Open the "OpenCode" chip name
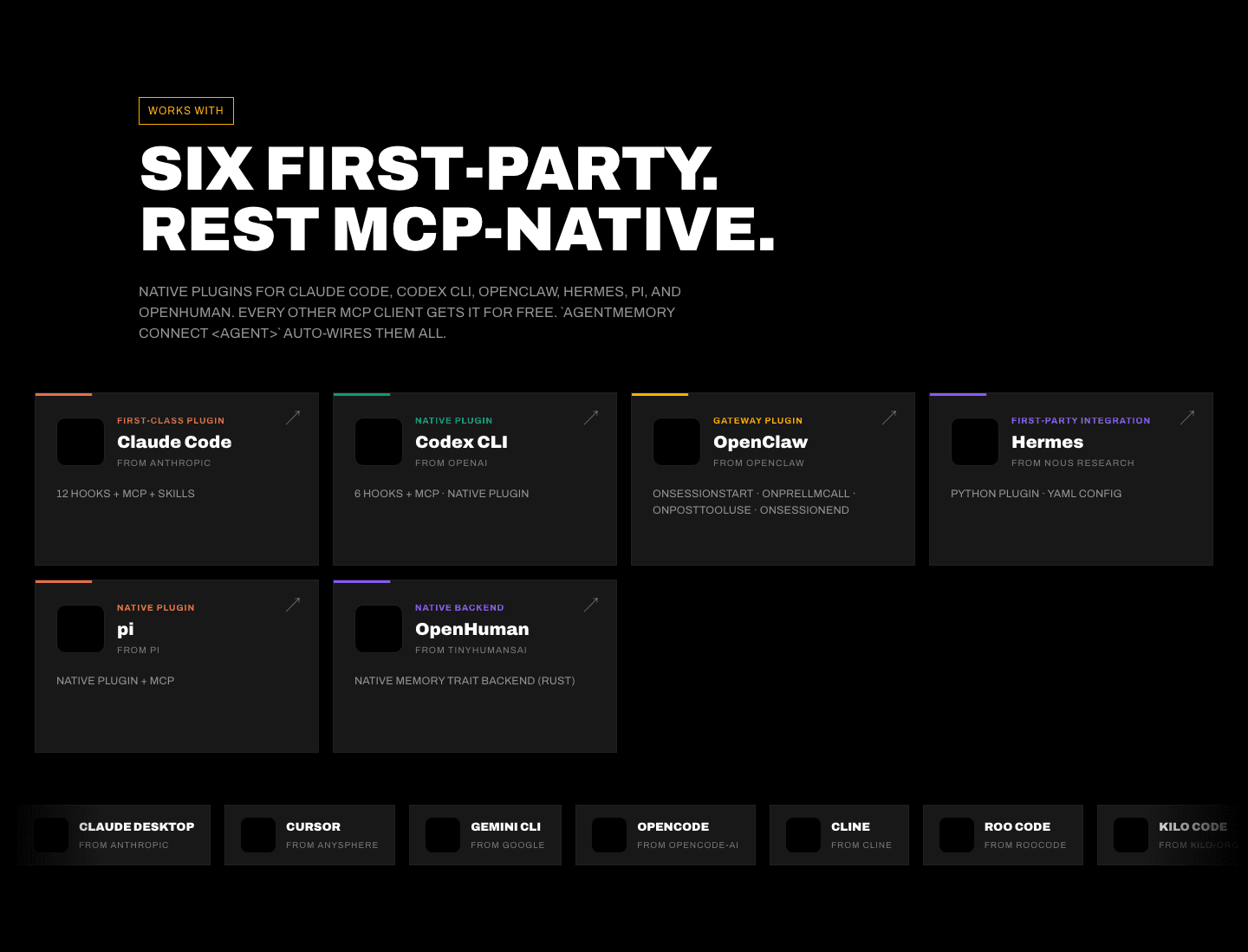Viewport: 1248px width, 952px height. (x=673, y=826)
